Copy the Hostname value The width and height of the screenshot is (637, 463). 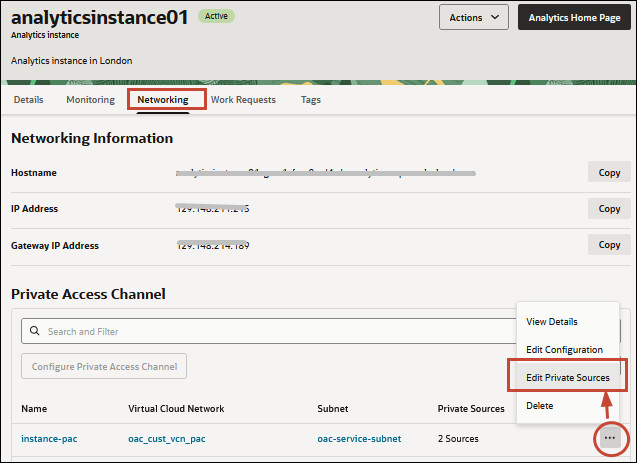click(x=609, y=173)
